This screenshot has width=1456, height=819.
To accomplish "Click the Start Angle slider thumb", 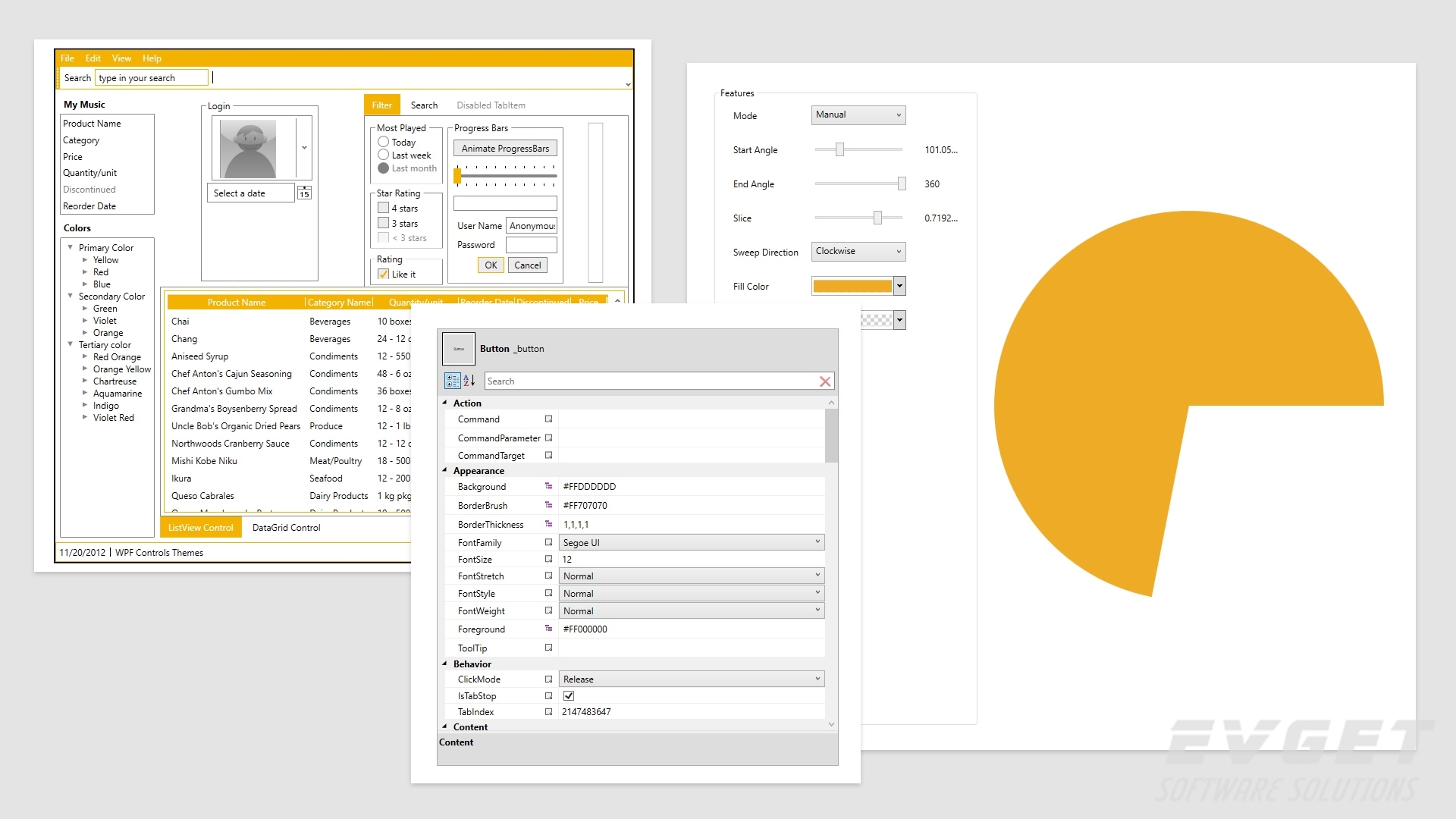I will [839, 149].
